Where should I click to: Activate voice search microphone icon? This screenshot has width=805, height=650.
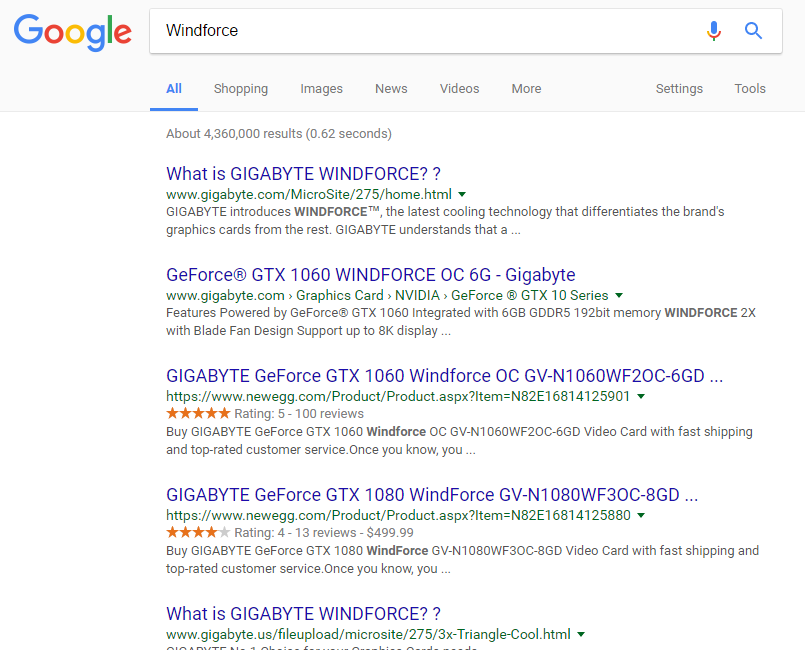[x=713, y=31]
